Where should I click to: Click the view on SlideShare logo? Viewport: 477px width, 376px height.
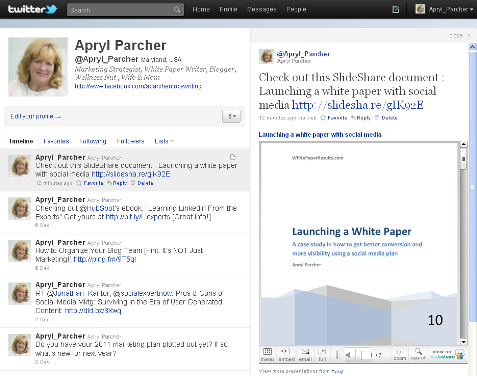447,354
